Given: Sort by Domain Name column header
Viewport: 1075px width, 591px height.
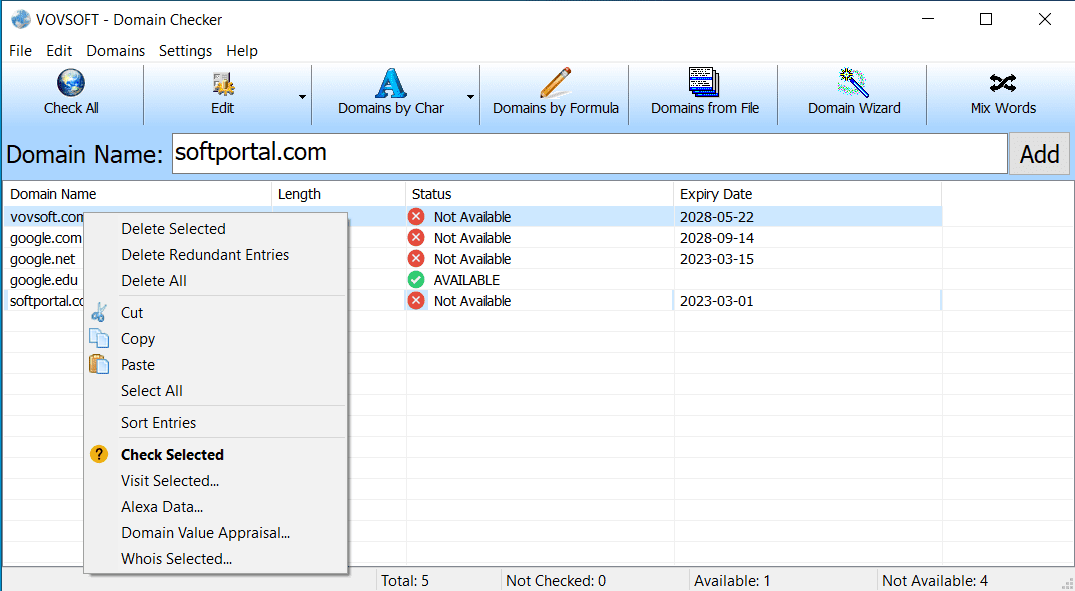Looking at the screenshot, I should [137, 194].
